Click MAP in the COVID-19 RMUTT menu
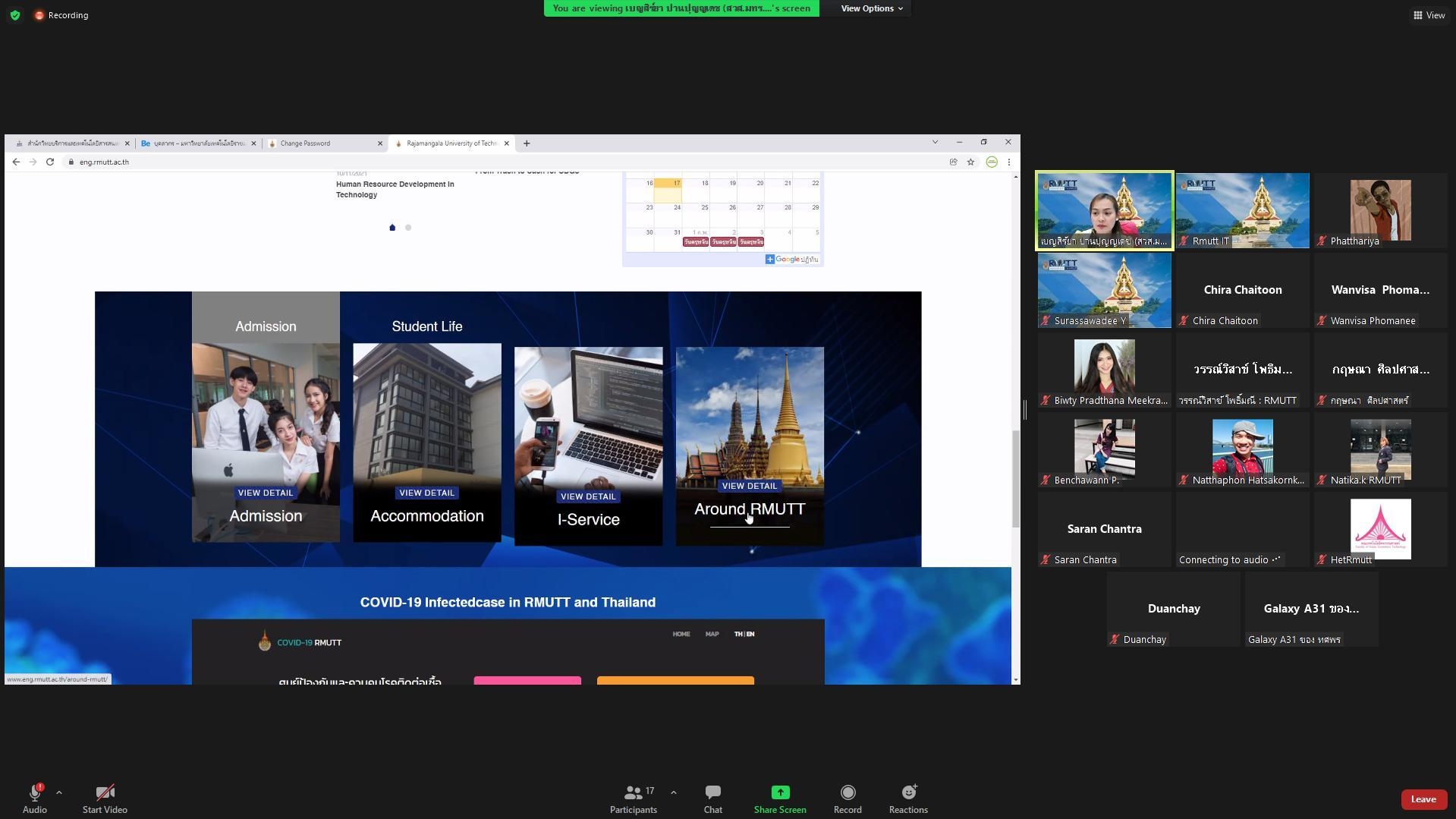Screen dimensions: 1456x819 click(x=712, y=634)
